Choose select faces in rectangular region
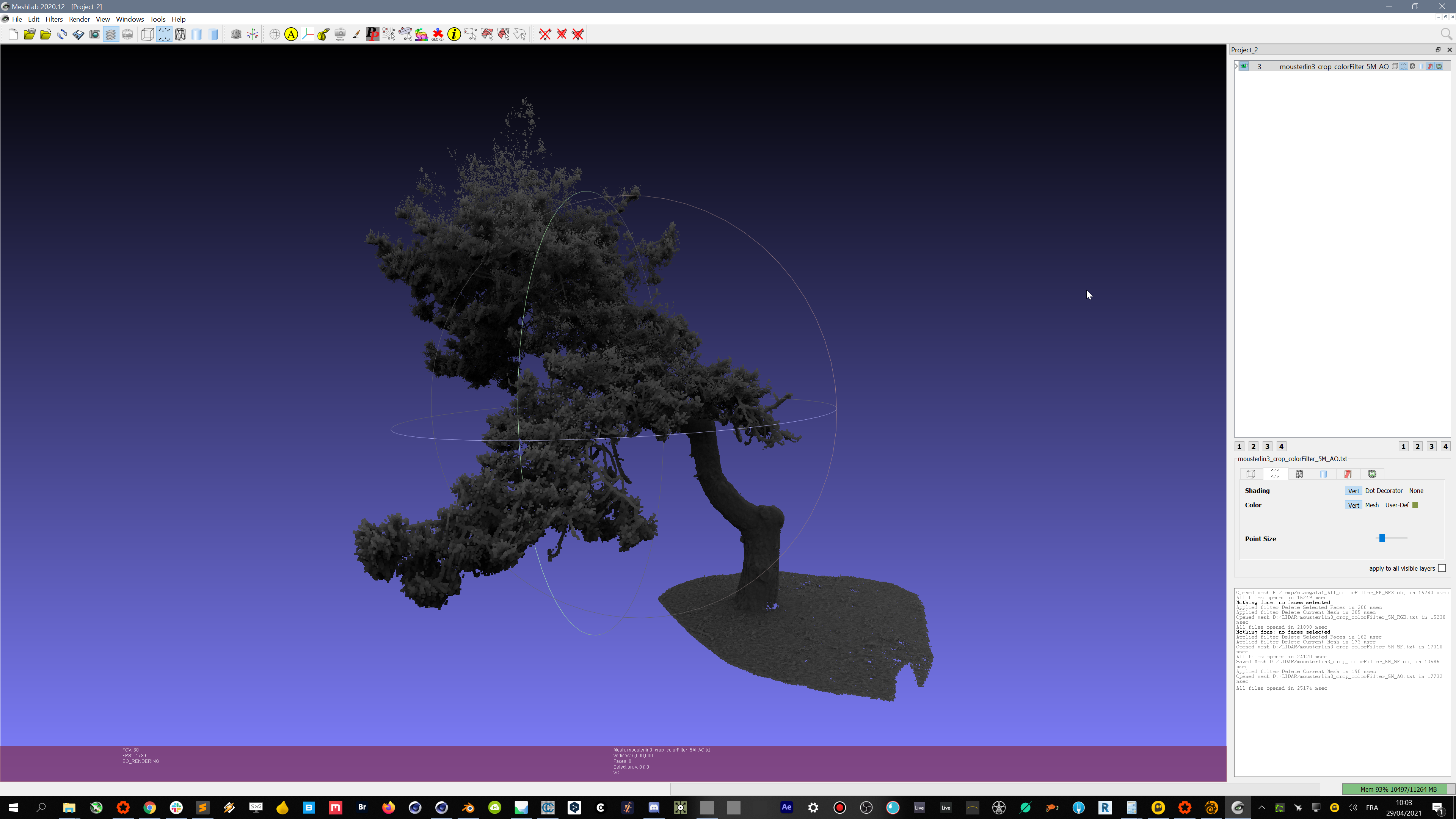Screen dimensions: 1456x819 tap(487, 35)
